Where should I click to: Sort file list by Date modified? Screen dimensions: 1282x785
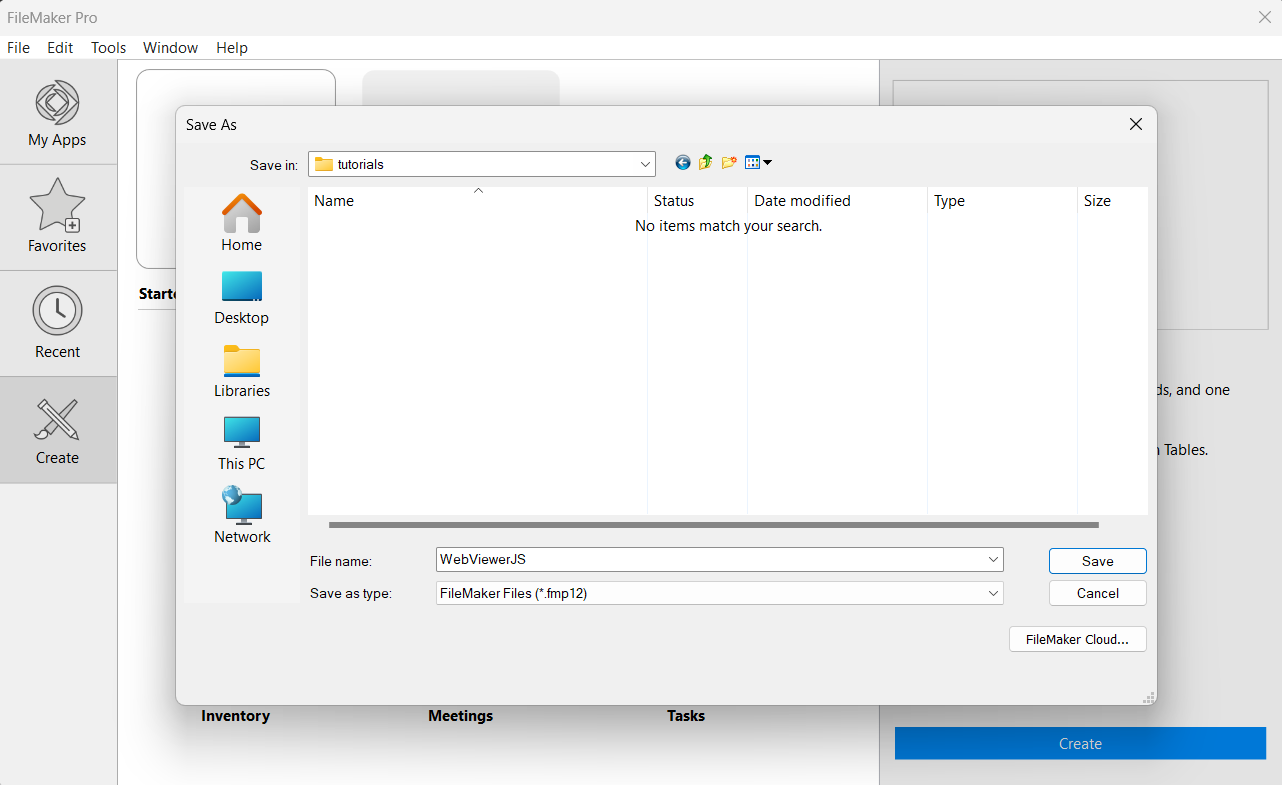click(837, 200)
